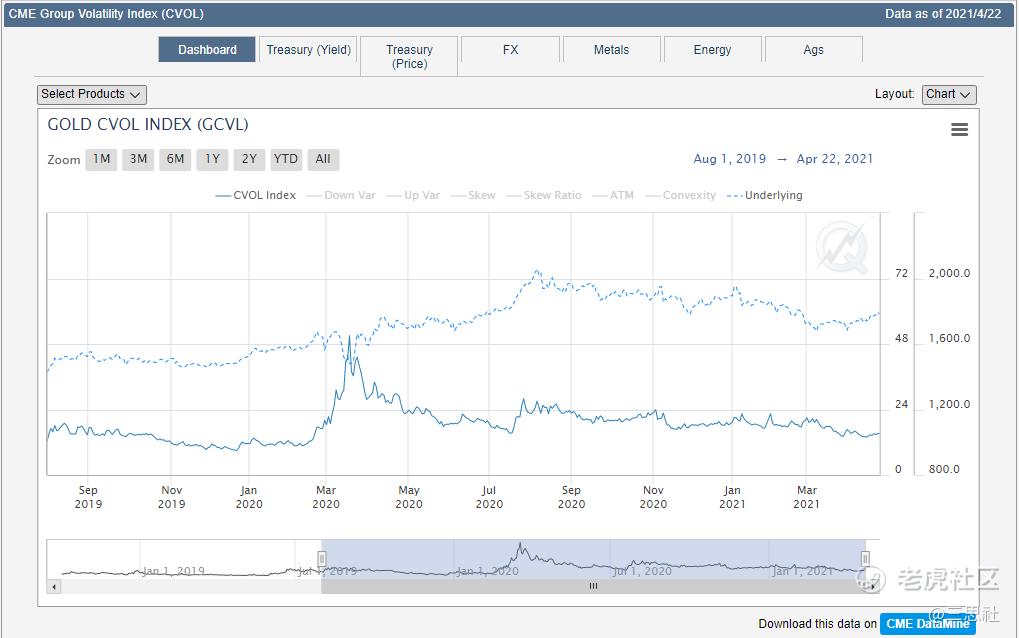Click the GOLD CVOL INDEX (GCVL) title
The image size is (1019, 638).
click(x=148, y=125)
